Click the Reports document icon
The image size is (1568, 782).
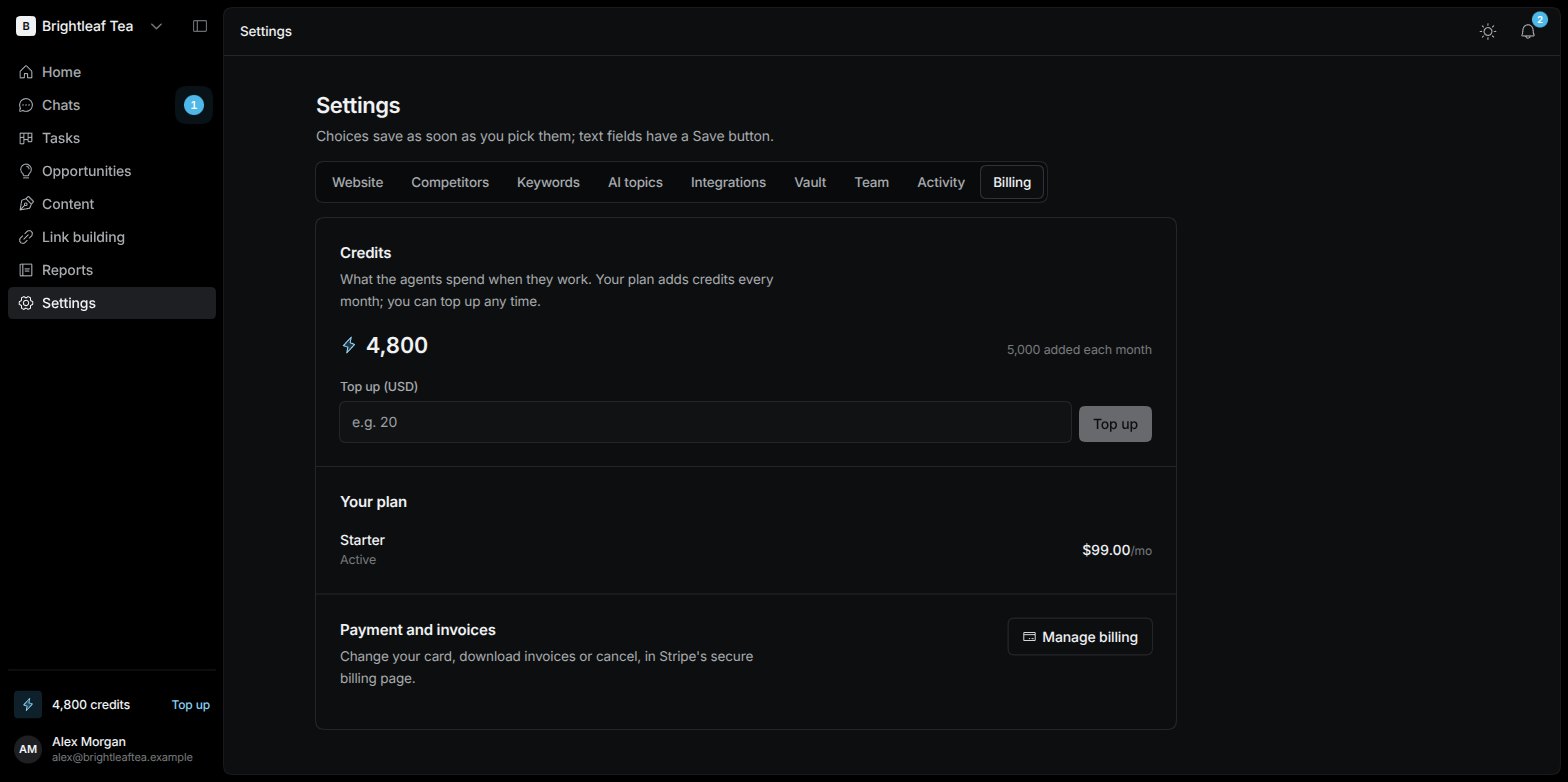click(x=26, y=270)
